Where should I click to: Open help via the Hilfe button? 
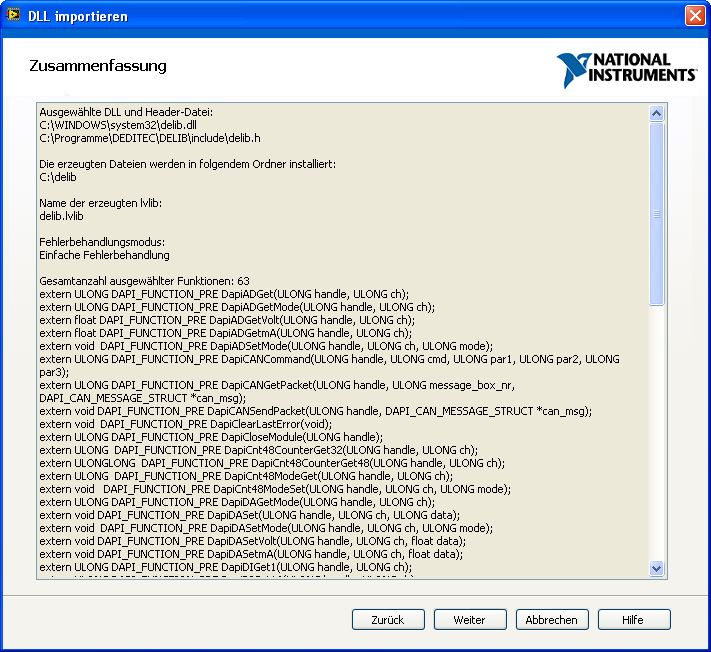click(633, 620)
